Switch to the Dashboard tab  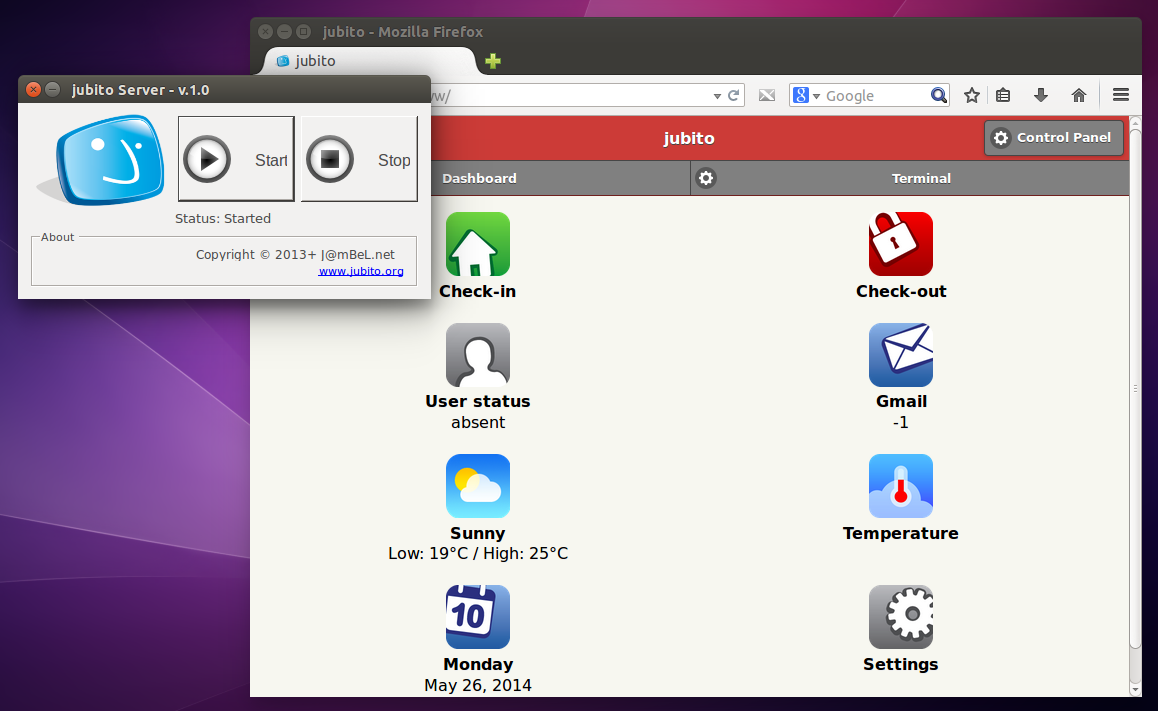(x=479, y=178)
